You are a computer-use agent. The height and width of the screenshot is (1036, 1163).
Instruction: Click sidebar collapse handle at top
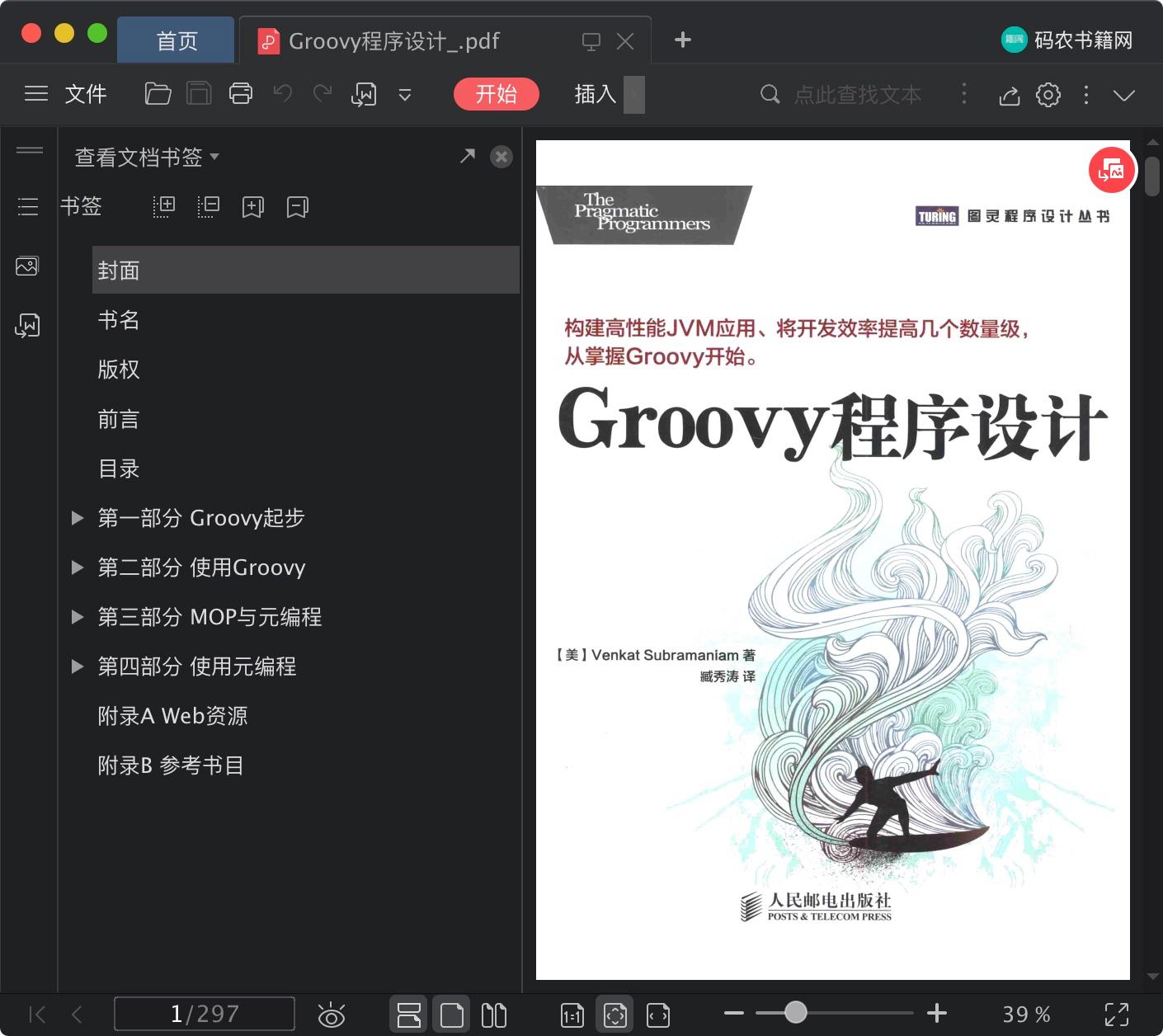(x=30, y=149)
